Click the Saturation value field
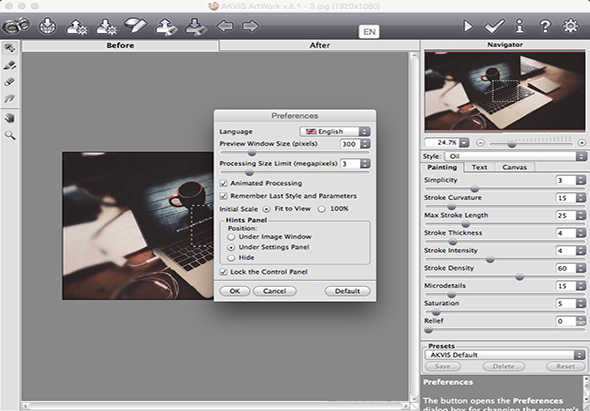Screen dimensions: 590x411 tap(566, 303)
